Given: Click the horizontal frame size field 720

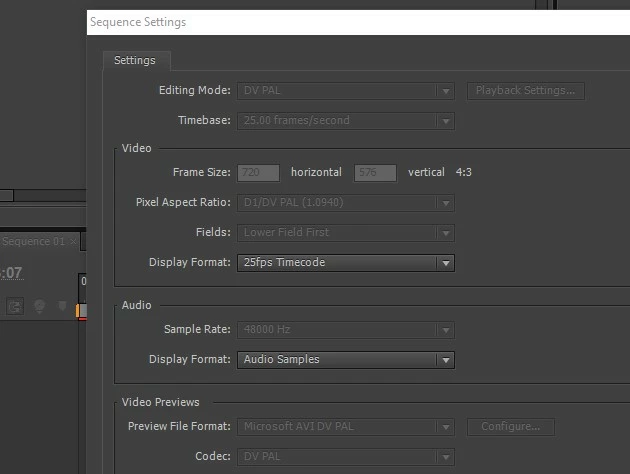Looking at the screenshot, I should [258, 173].
